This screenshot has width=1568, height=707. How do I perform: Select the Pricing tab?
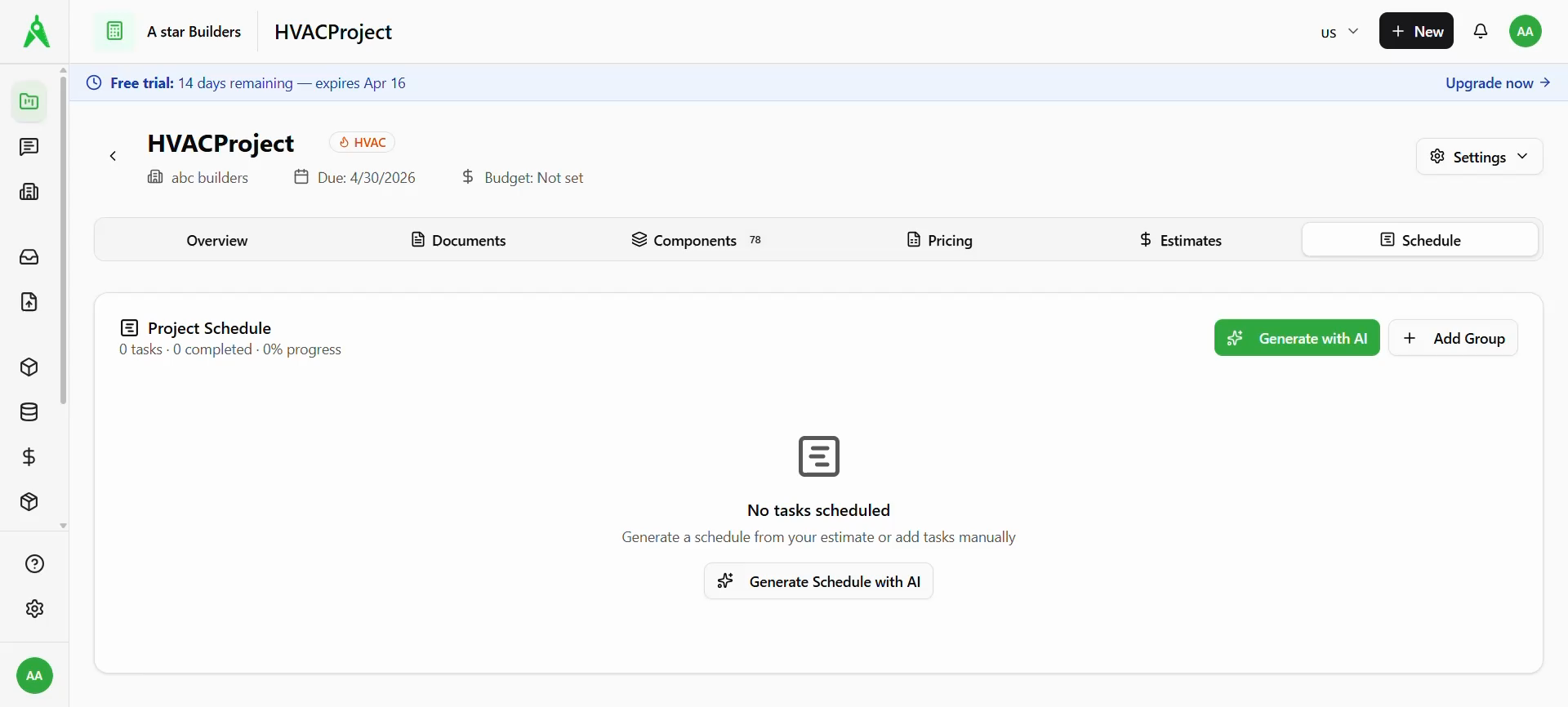939,240
